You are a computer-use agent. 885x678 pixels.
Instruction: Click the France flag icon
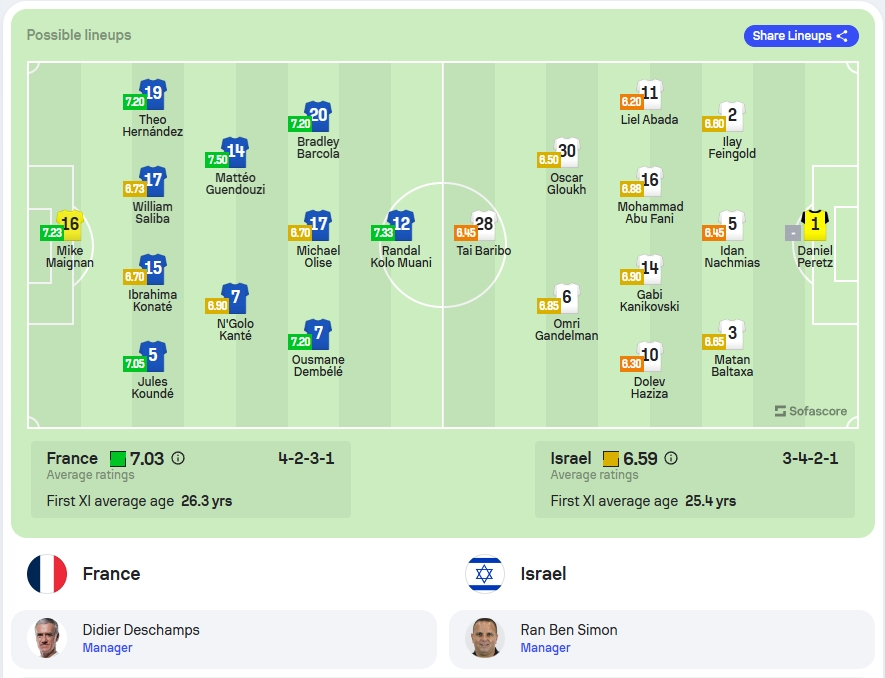pyautogui.click(x=47, y=574)
